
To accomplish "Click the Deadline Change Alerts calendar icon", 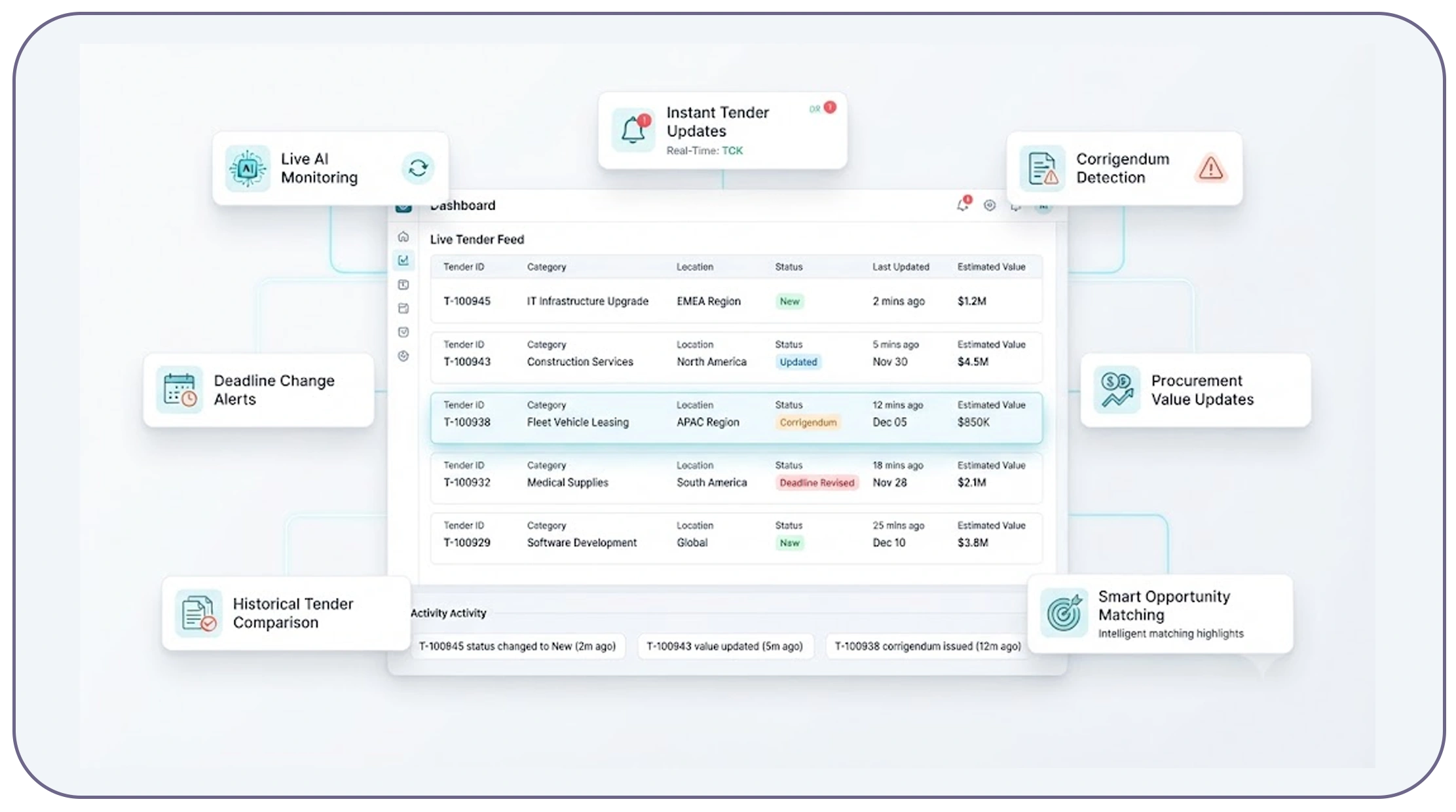I will [179, 390].
